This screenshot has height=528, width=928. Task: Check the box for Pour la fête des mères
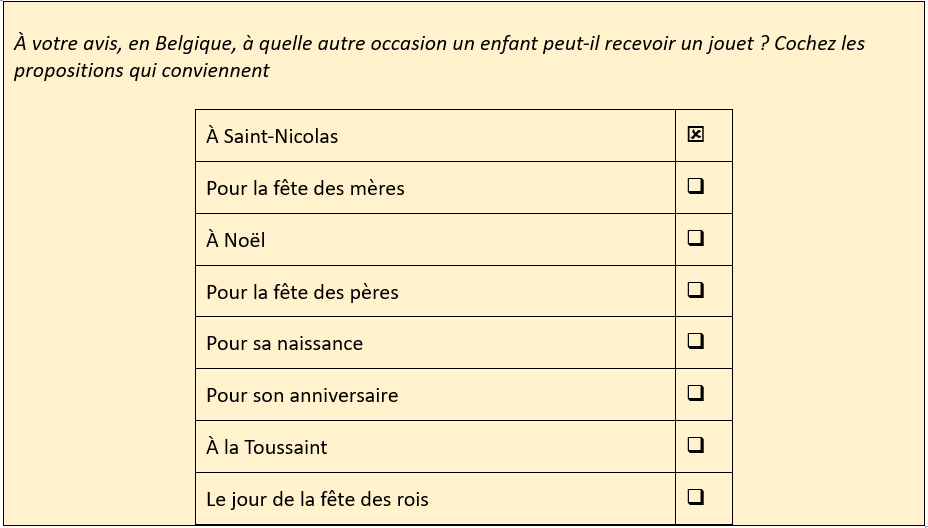695,186
